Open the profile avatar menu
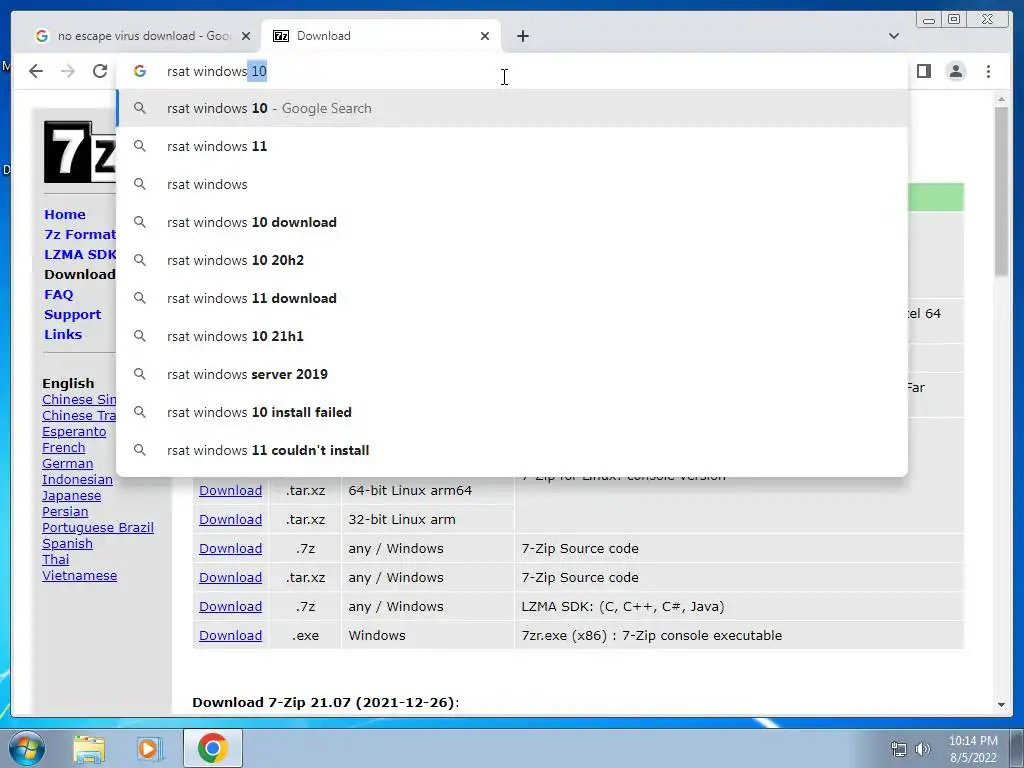Viewport: 1024px width, 768px height. (x=956, y=71)
